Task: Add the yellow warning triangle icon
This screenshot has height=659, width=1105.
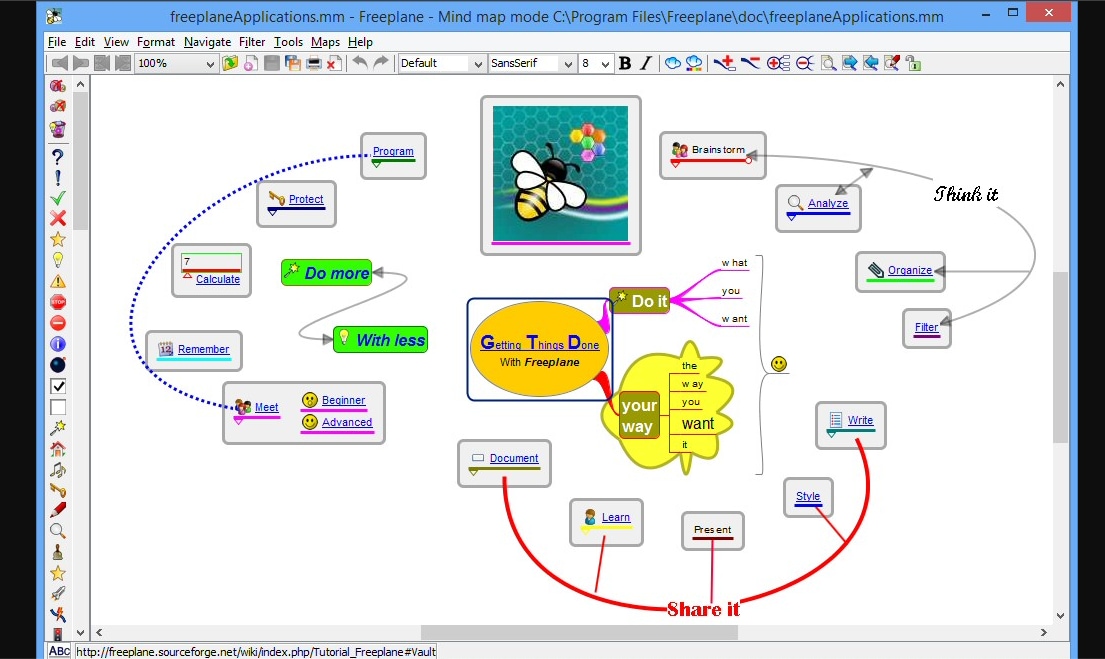Action: click(x=58, y=281)
